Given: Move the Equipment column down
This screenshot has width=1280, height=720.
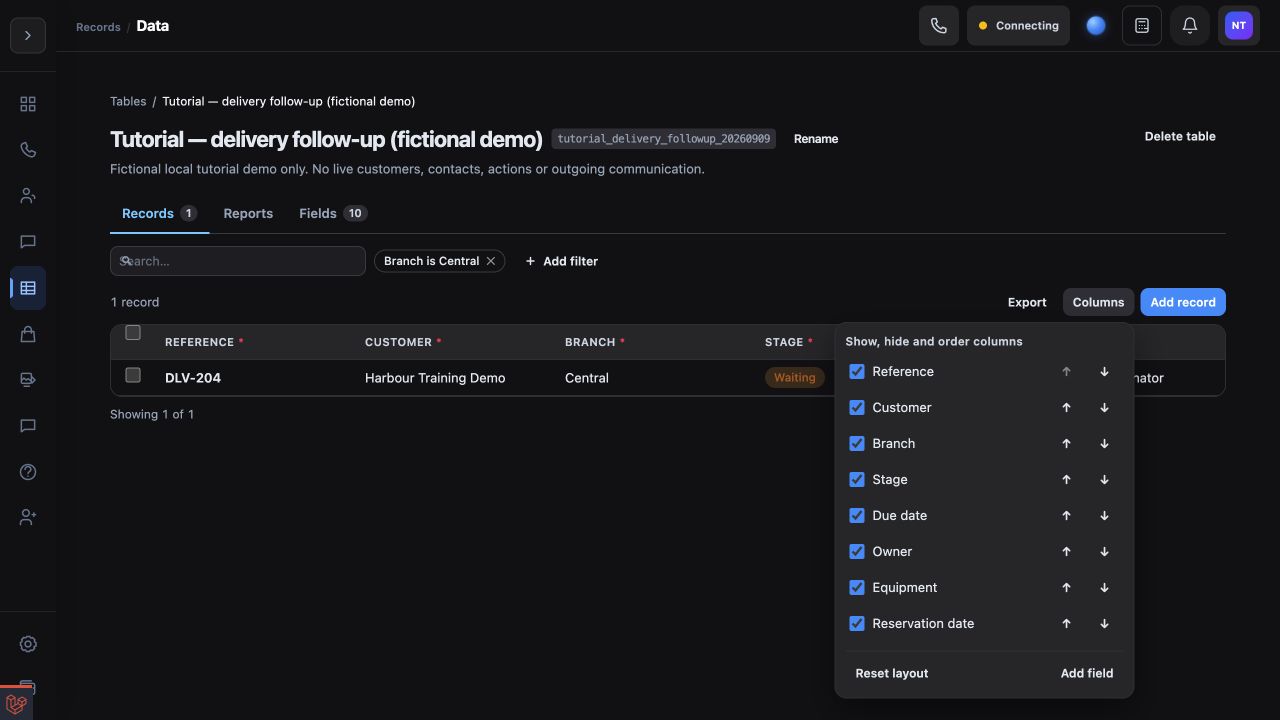Looking at the screenshot, I should click(x=1104, y=587).
